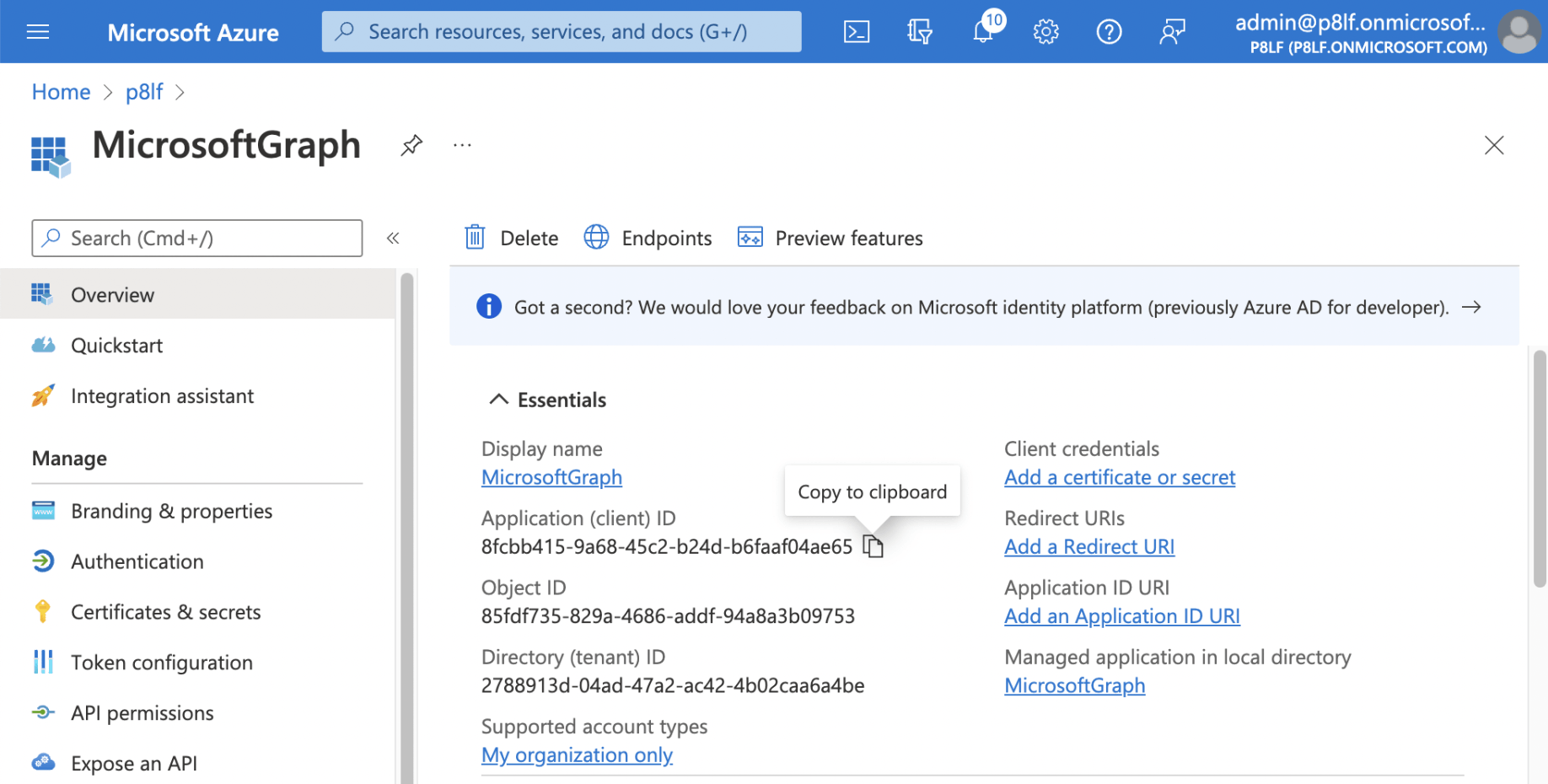Open the notifications bell
This screenshot has height=784, width=1548.
point(983,32)
